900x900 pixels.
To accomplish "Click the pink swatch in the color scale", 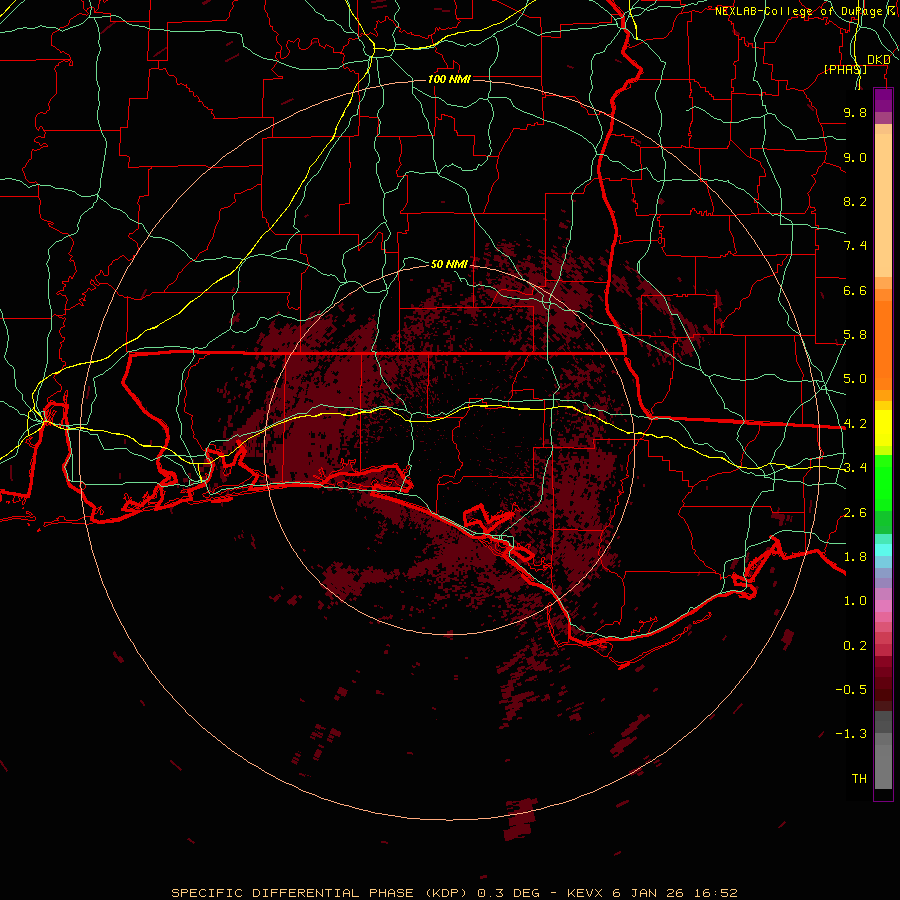I will coord(883,606).
